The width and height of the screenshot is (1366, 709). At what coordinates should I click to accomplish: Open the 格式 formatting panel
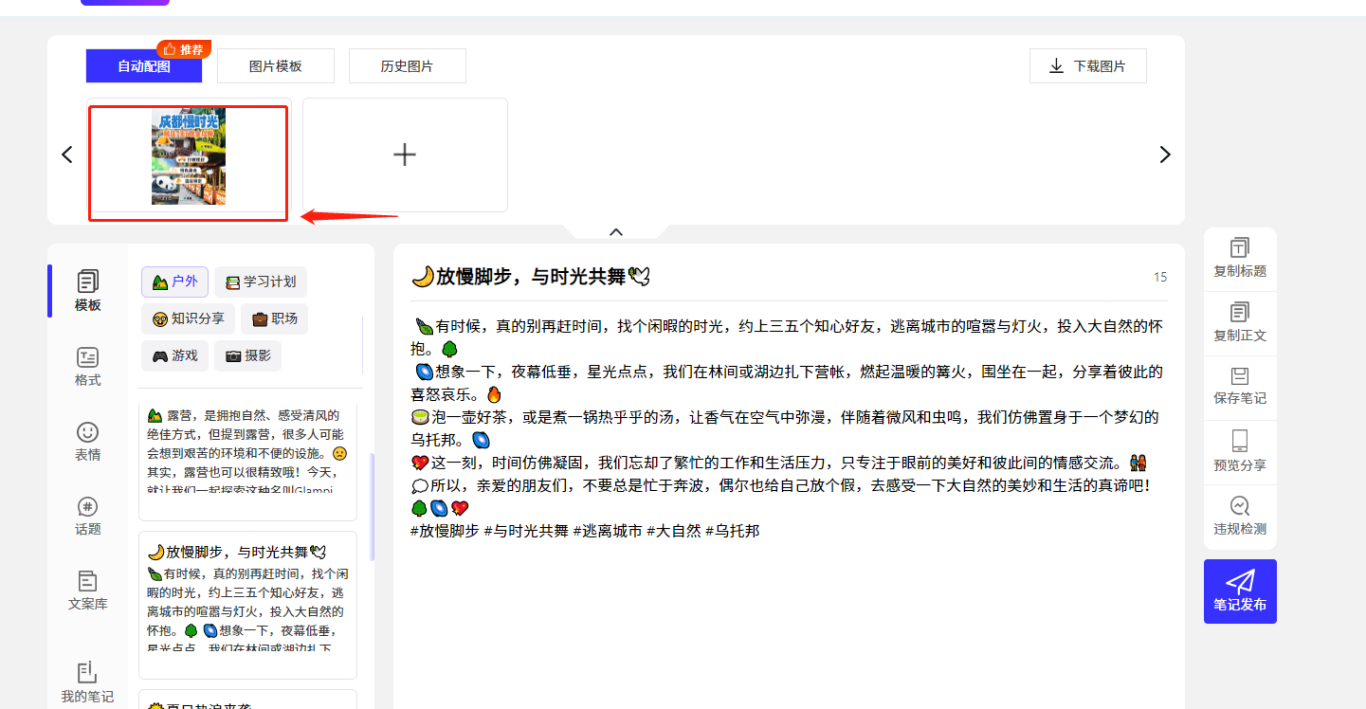(88, 366)
